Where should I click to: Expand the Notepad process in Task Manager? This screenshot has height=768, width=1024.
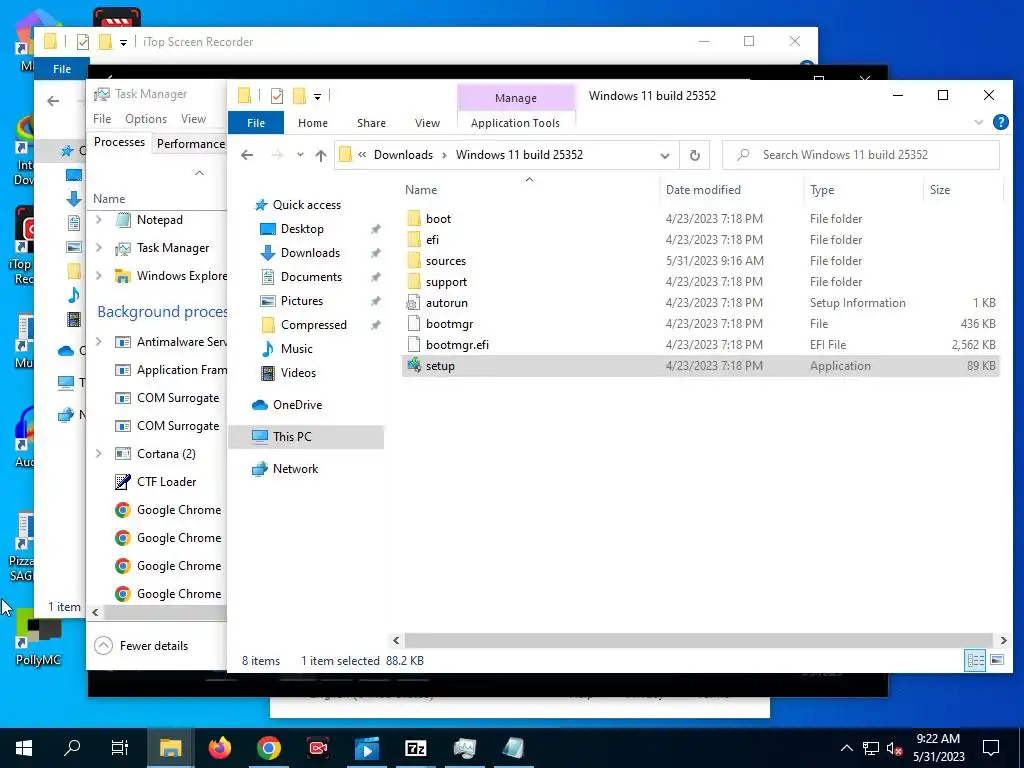click(x=99, y=220)
